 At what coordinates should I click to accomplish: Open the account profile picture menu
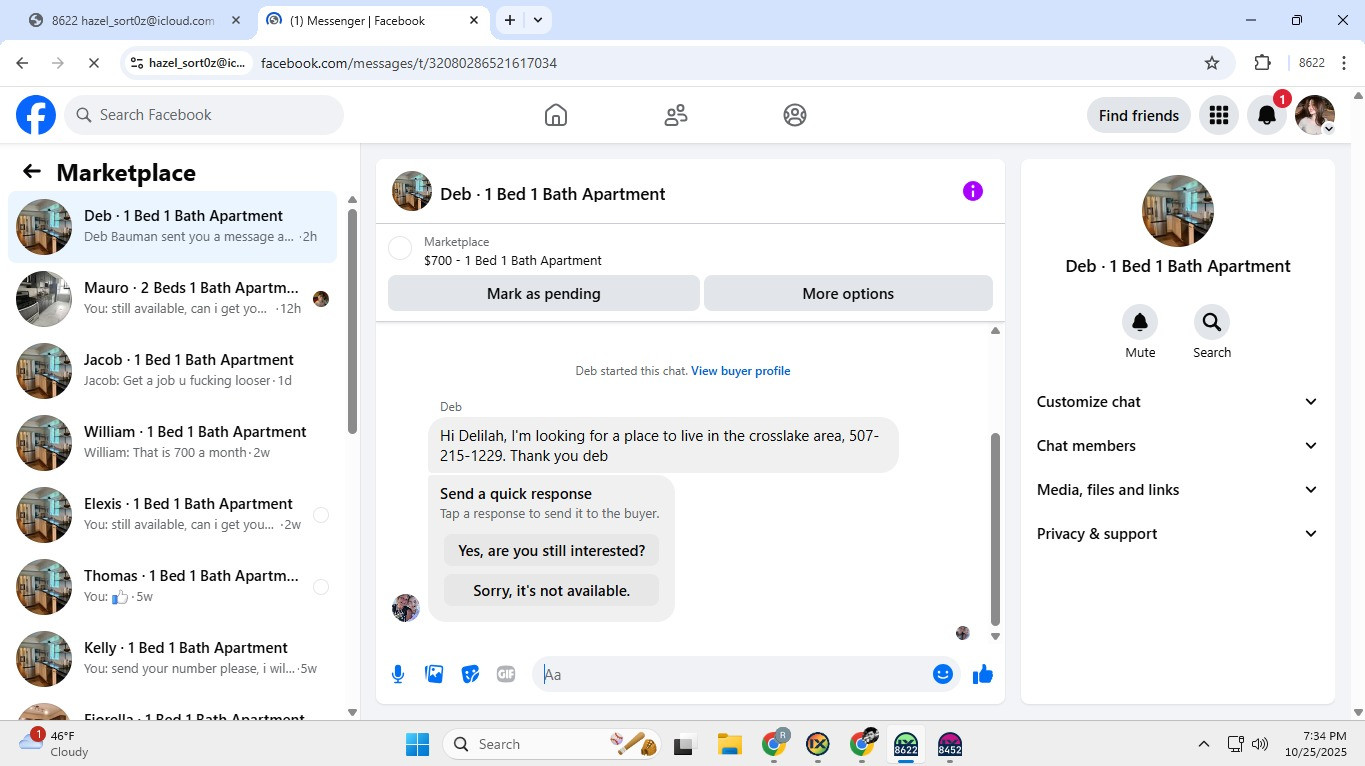click(x=1315, y=115)
